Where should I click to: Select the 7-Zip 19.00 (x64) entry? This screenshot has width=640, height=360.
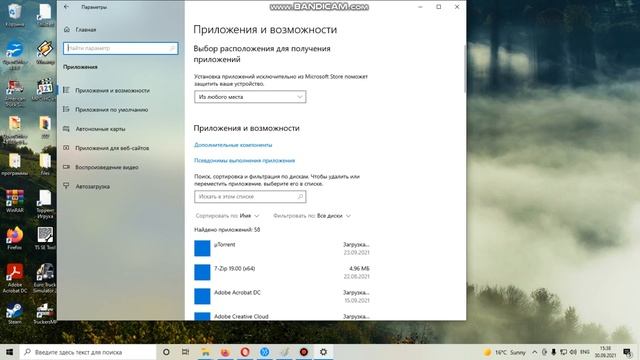tap(282, 272)
